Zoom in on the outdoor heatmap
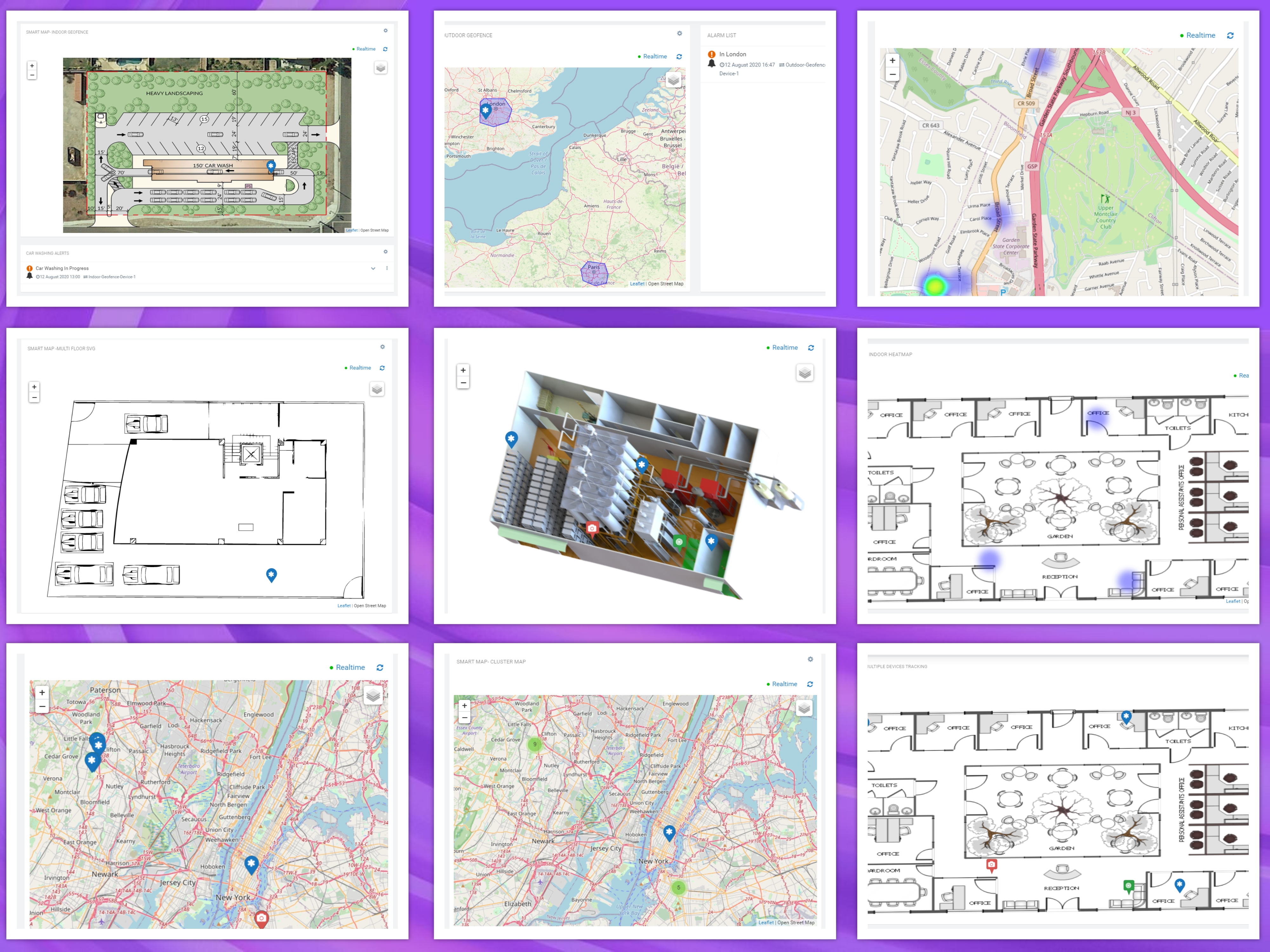This screenshot has width=1270, height=952. point(892,61)
